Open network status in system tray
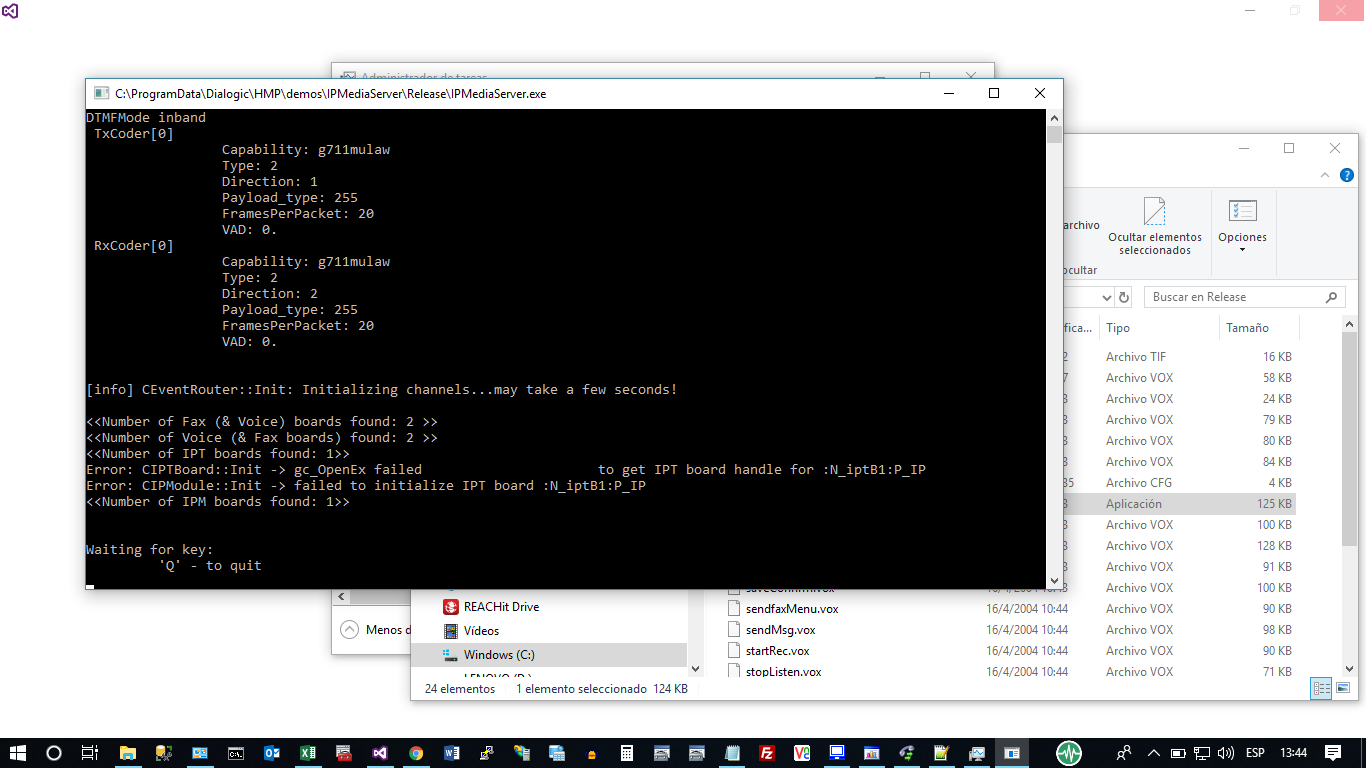This screenshot has width=1366, height=768. pyautogui.click(x=1201, y=753)
